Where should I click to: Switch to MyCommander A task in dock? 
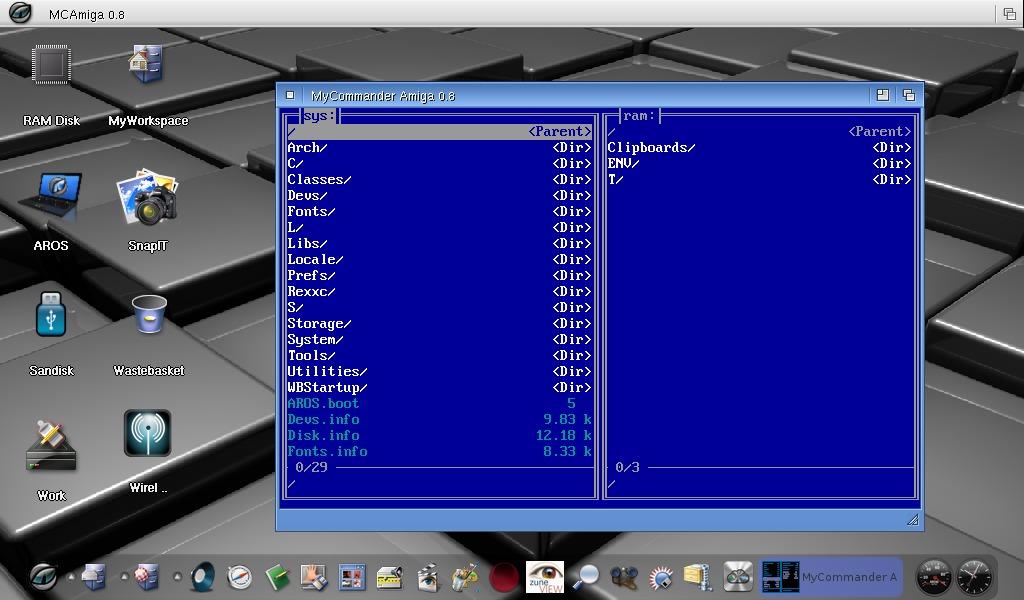pos(832,577)
